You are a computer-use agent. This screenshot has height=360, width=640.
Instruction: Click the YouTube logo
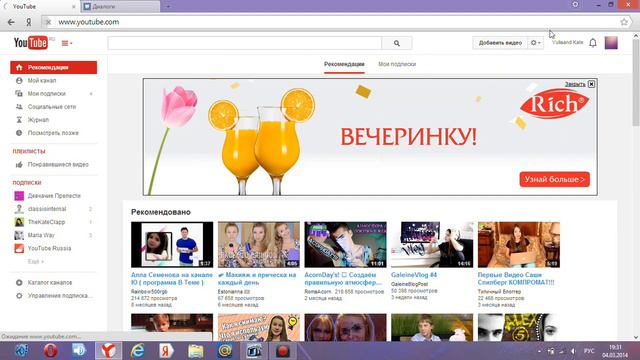[x=31, y=42]
